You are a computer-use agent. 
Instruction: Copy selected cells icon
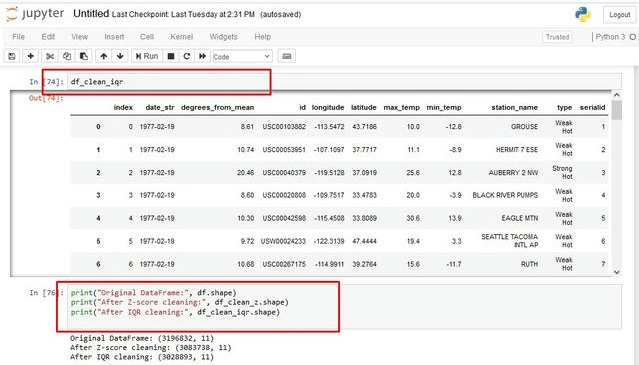[67, 56]
